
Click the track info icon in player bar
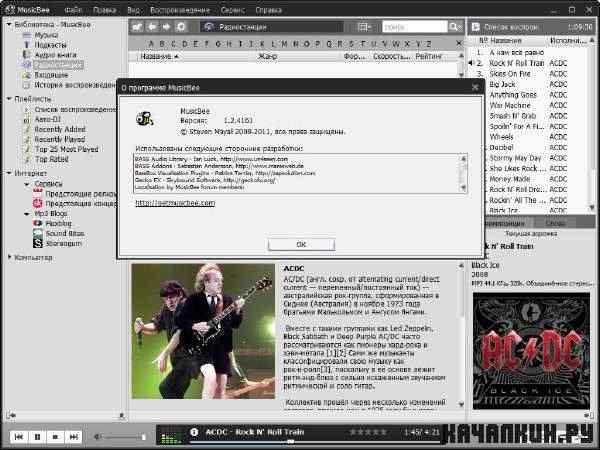[194, 432]
